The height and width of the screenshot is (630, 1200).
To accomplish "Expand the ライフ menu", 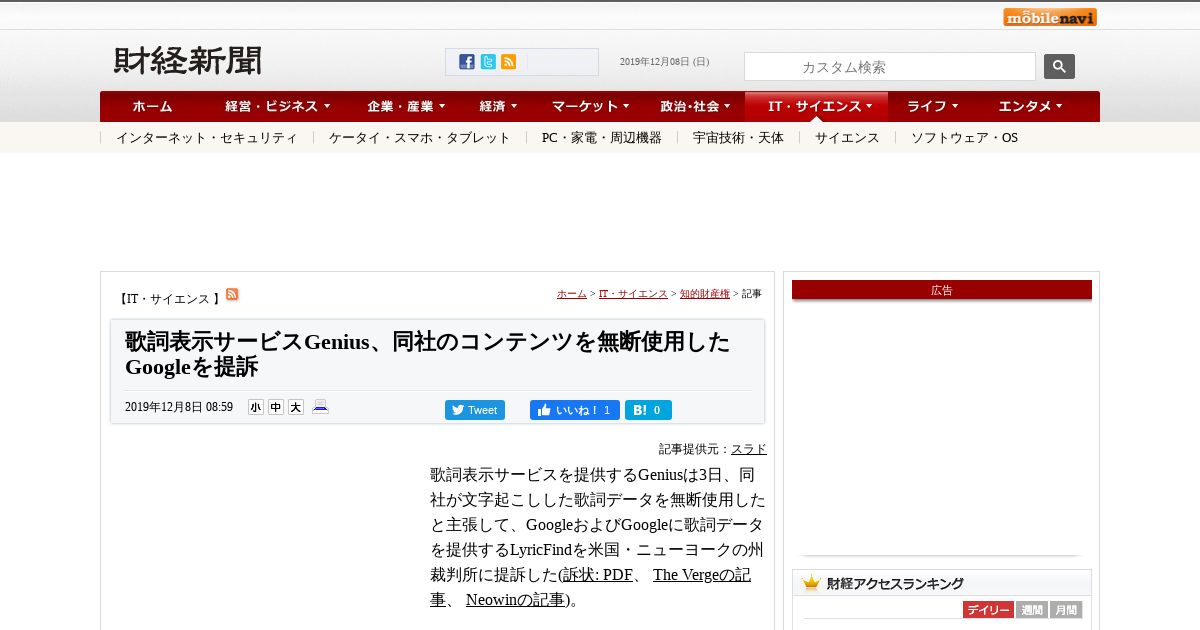I will click(933, 106).
